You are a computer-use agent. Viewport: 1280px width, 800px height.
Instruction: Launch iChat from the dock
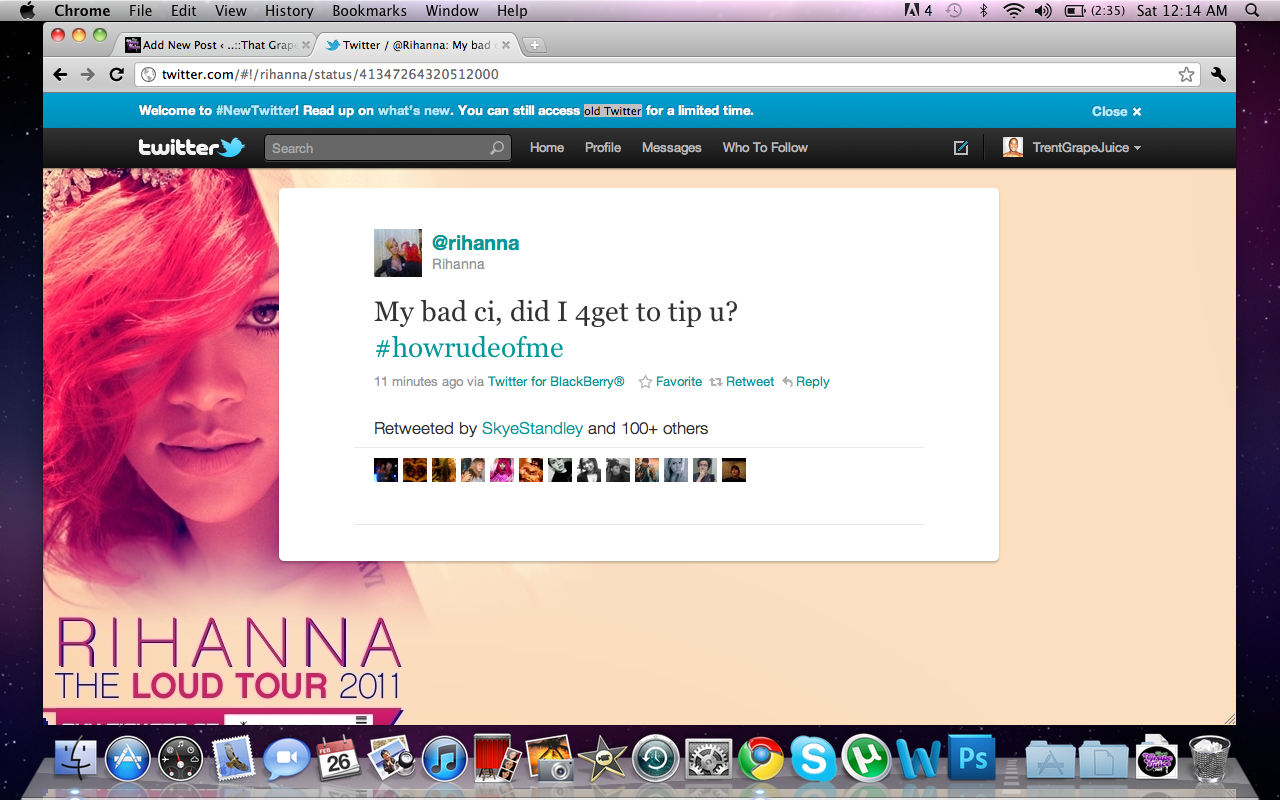click(x=287, y=760)
